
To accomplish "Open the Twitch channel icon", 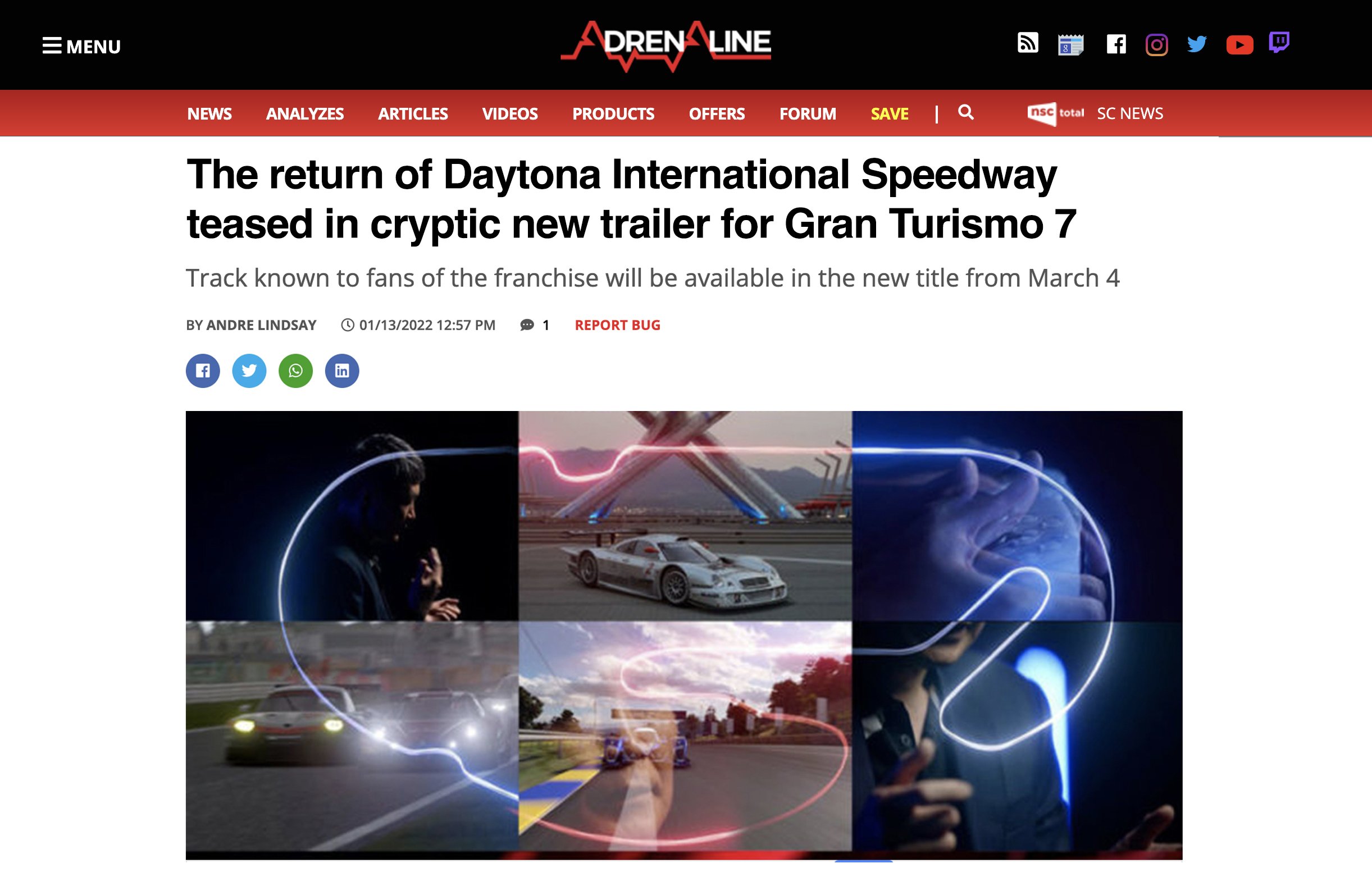I will pos(1279,43).
